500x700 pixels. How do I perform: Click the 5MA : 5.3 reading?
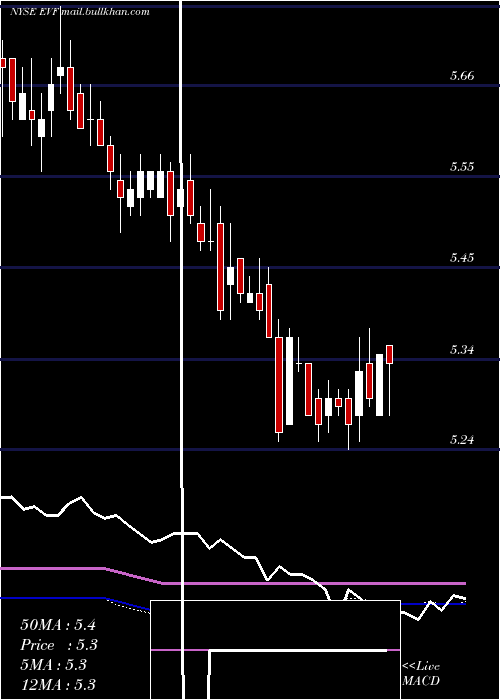(54, 665)
